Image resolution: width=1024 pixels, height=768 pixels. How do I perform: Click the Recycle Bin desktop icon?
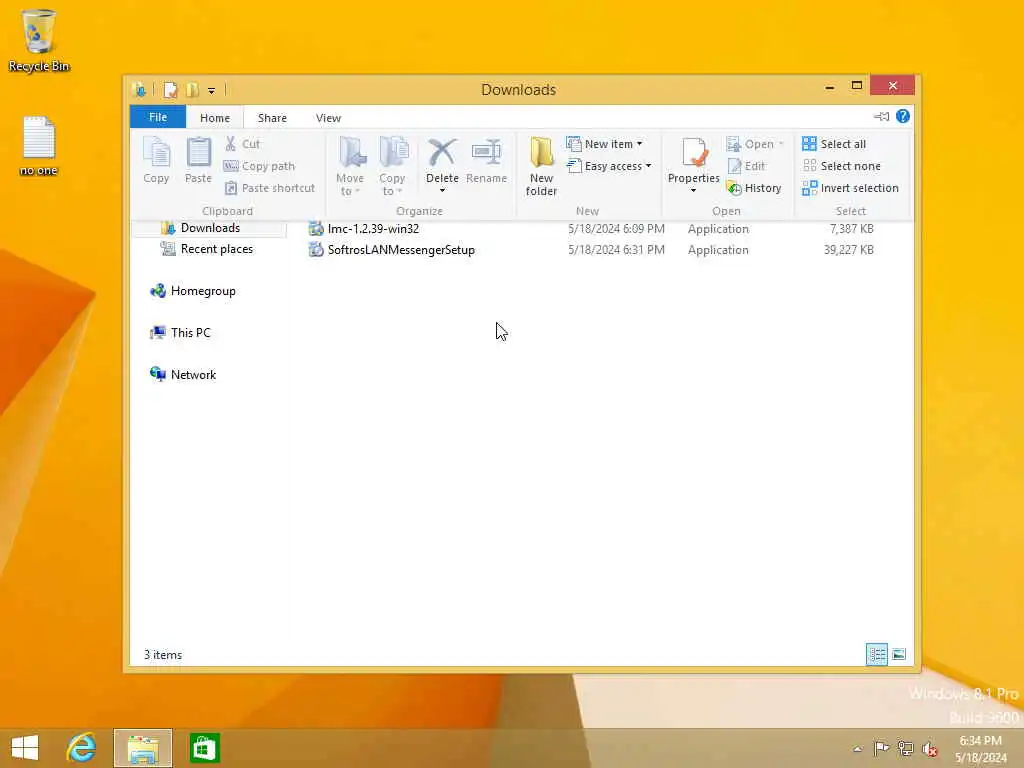coord(39,40)
